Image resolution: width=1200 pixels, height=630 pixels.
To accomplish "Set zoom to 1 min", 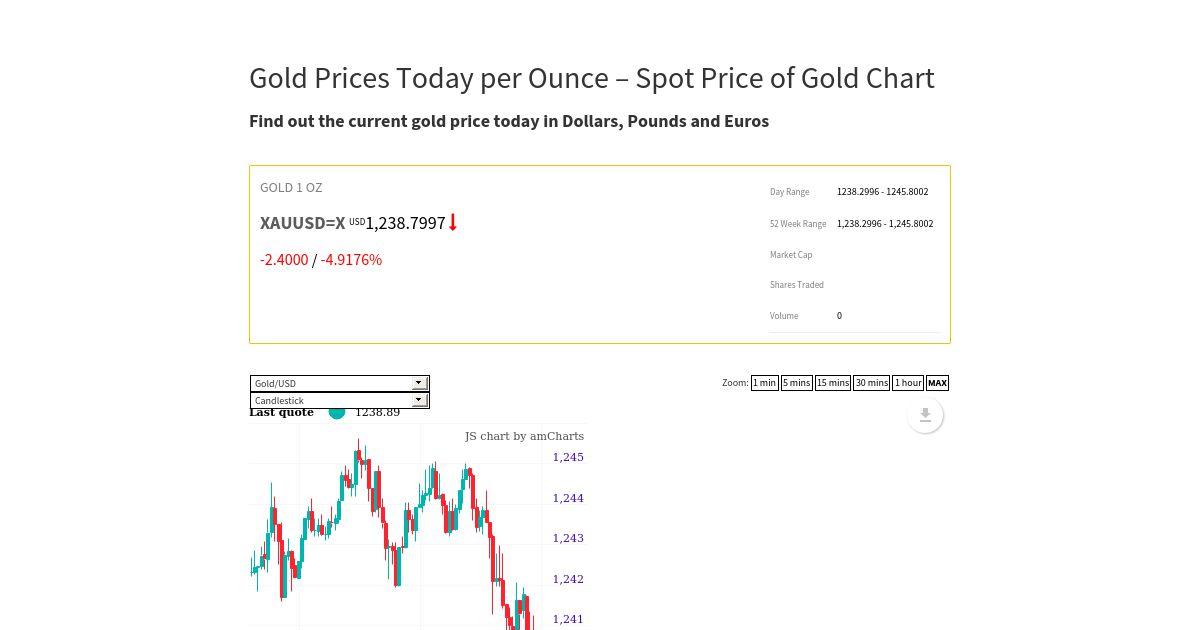I will click(x=764, y=383).
